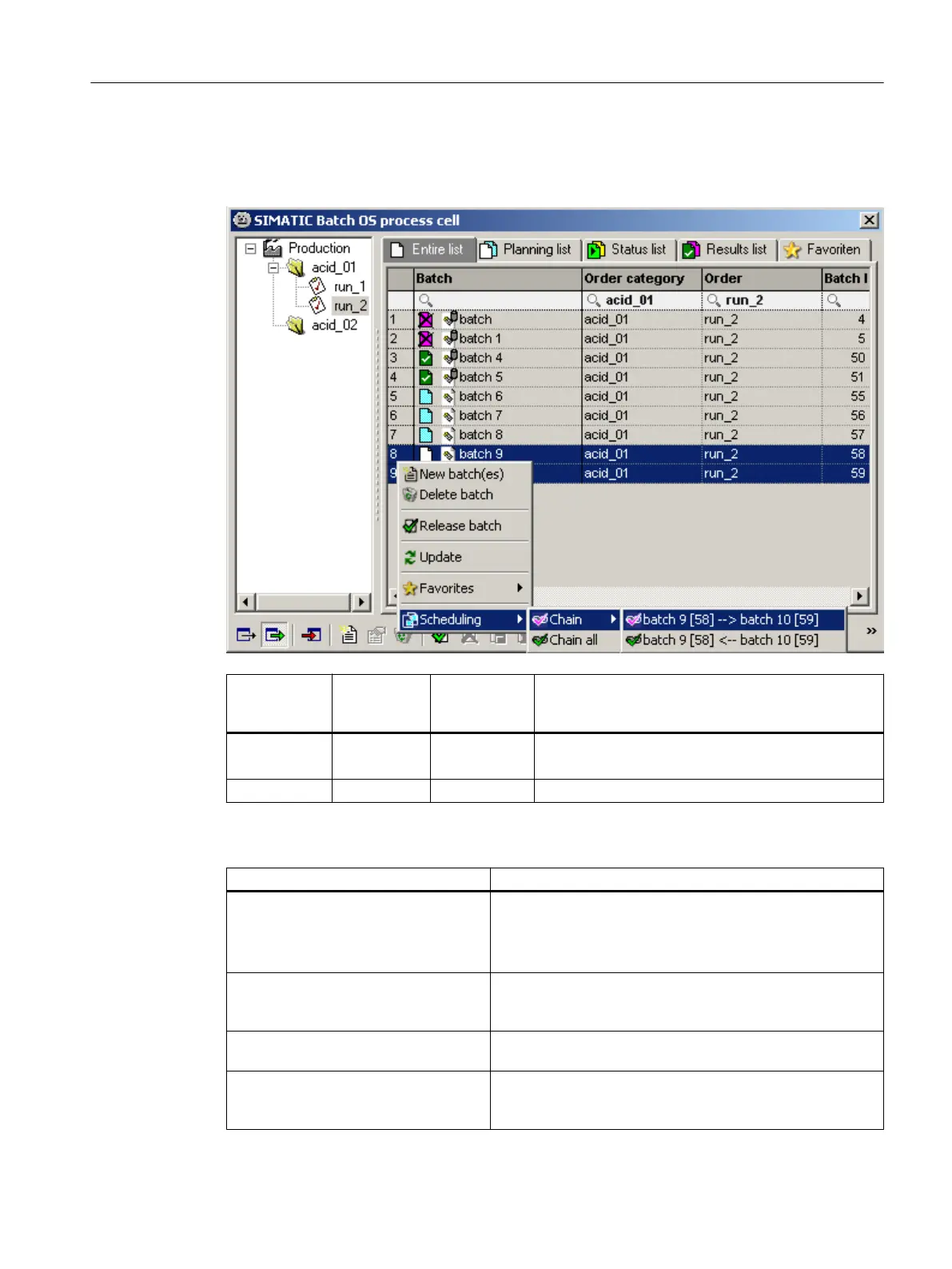Click the red arrow toolbar icon
This screenshot has height=1269, width=952.
tap(311, 635)
